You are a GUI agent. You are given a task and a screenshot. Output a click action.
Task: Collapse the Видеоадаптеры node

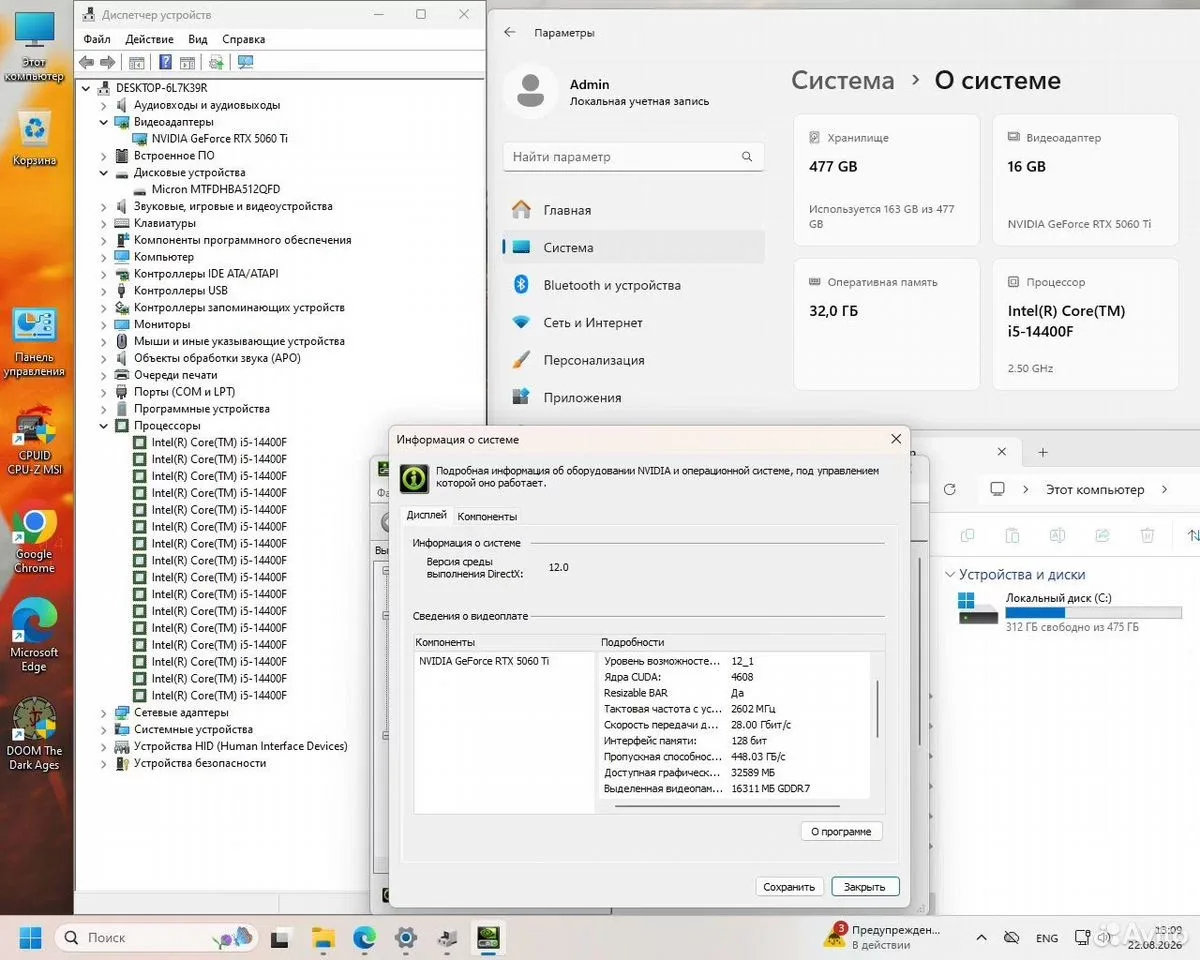(x=104, y=122)
